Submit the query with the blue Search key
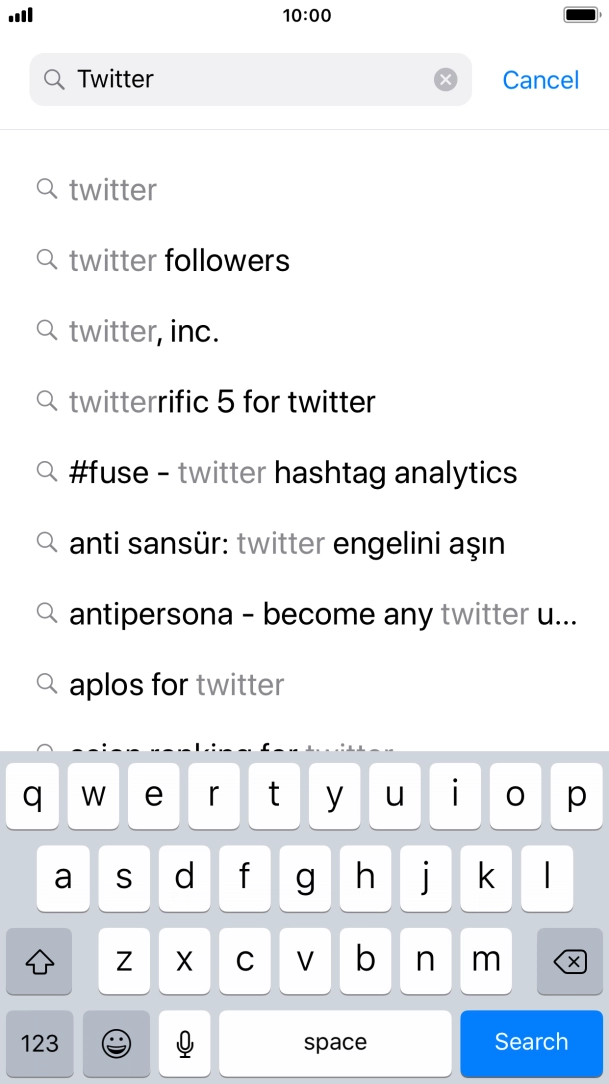The image size is (609, 1084). coord(531,1043)
